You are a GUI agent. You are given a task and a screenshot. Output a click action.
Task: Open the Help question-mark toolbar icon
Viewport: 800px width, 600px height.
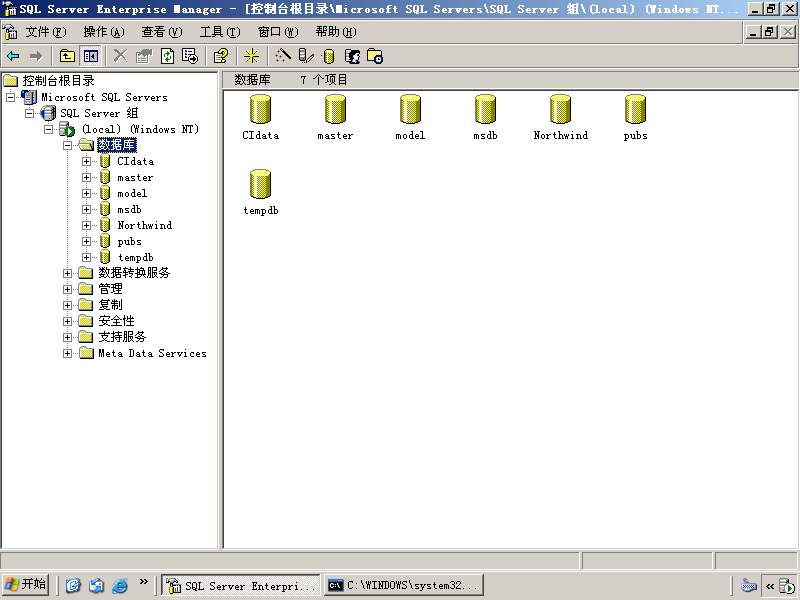(x=221, y=56)
